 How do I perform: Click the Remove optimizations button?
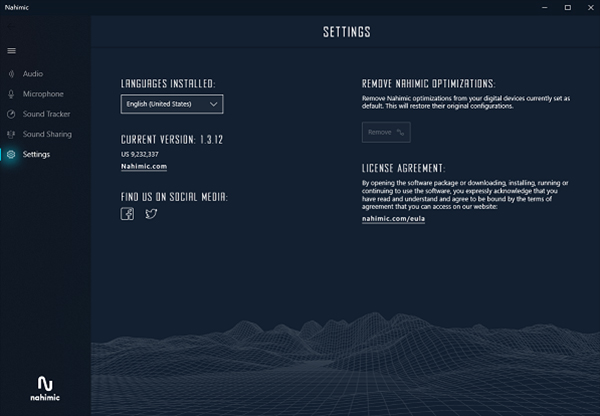point(386,132)
